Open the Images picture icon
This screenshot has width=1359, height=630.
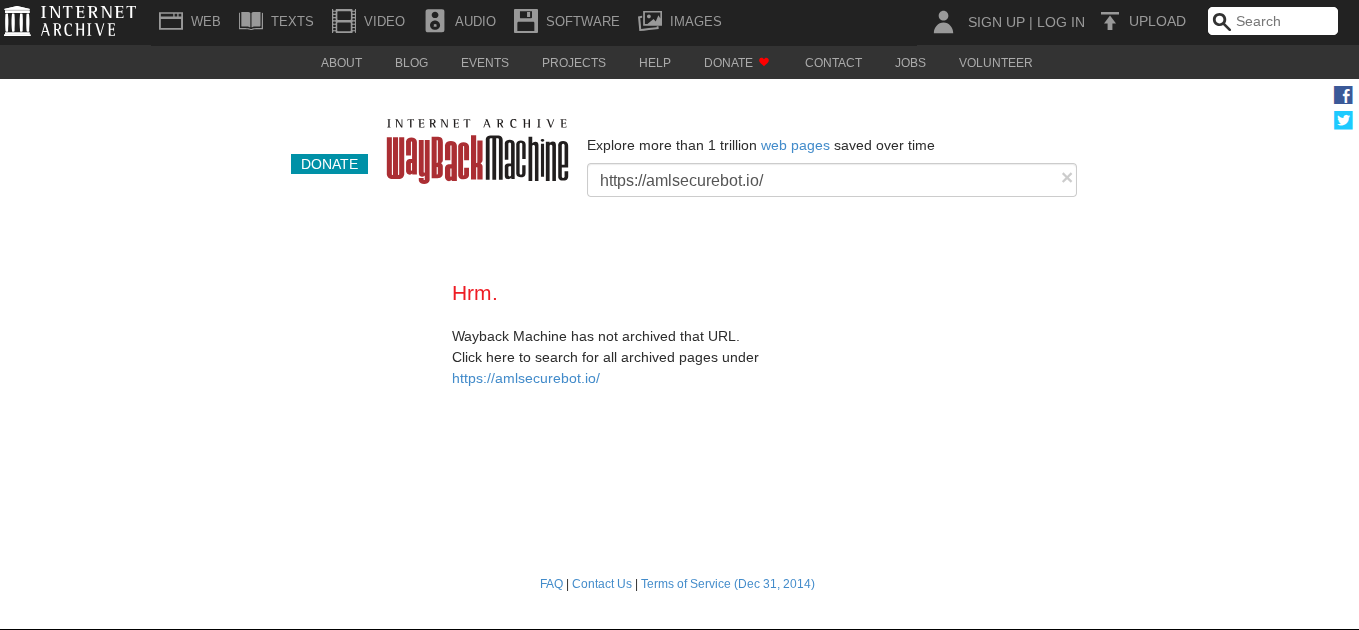click(x=650, y=21)
